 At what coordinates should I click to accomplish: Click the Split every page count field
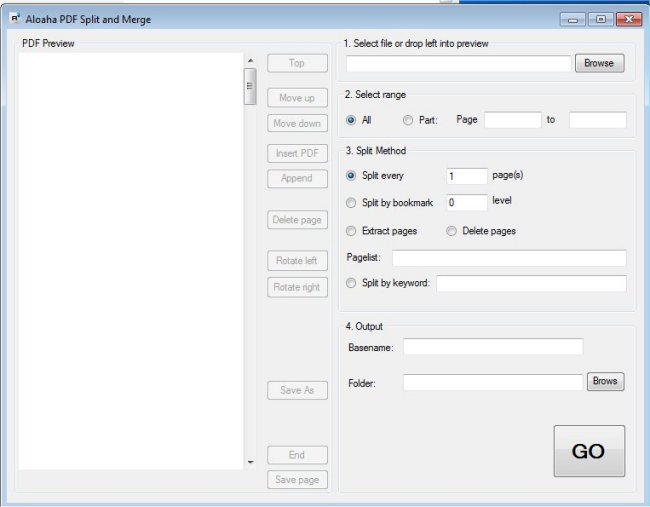coord(467,176)
